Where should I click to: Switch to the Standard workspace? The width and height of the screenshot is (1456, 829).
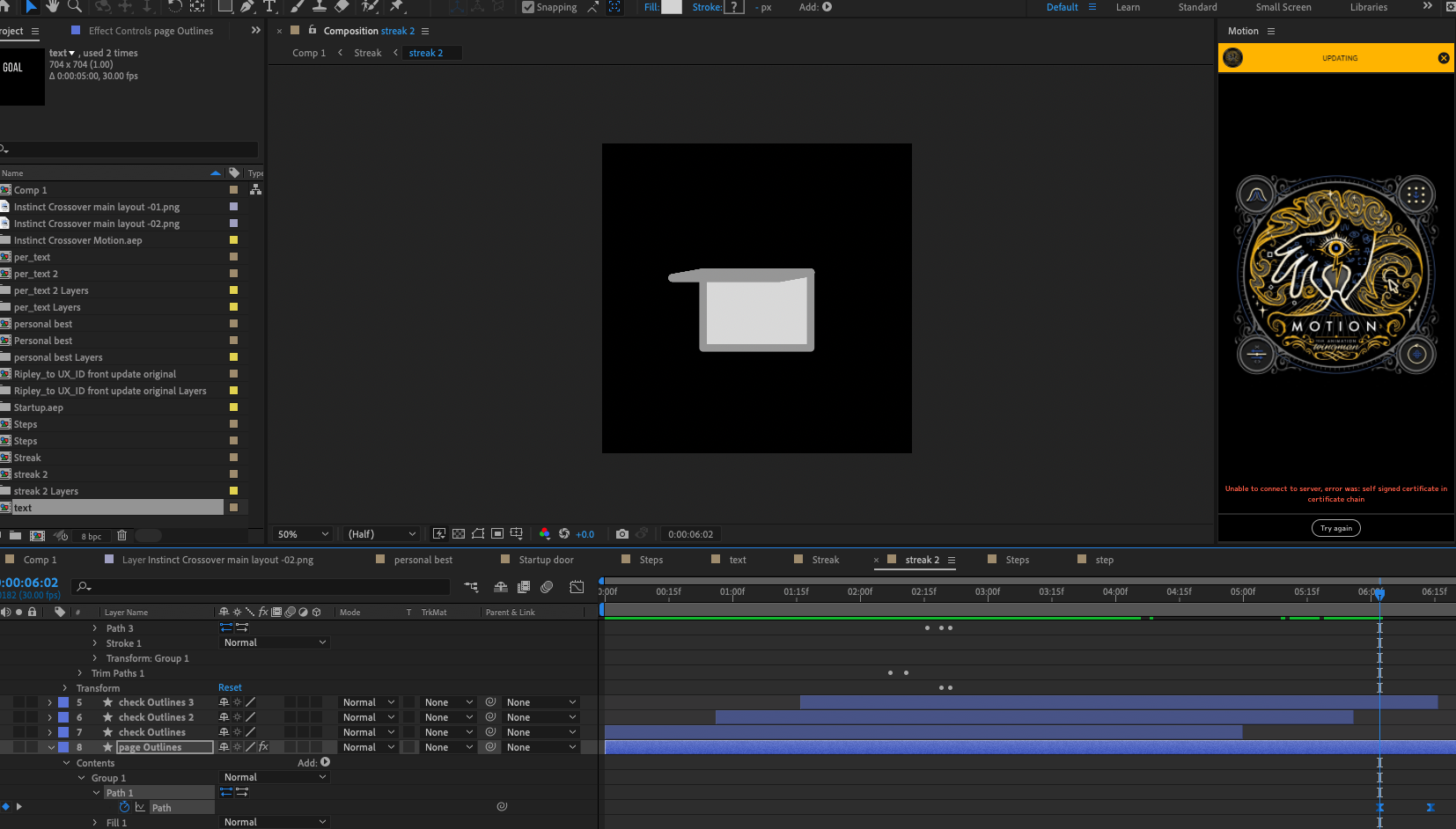[1197, 7]
